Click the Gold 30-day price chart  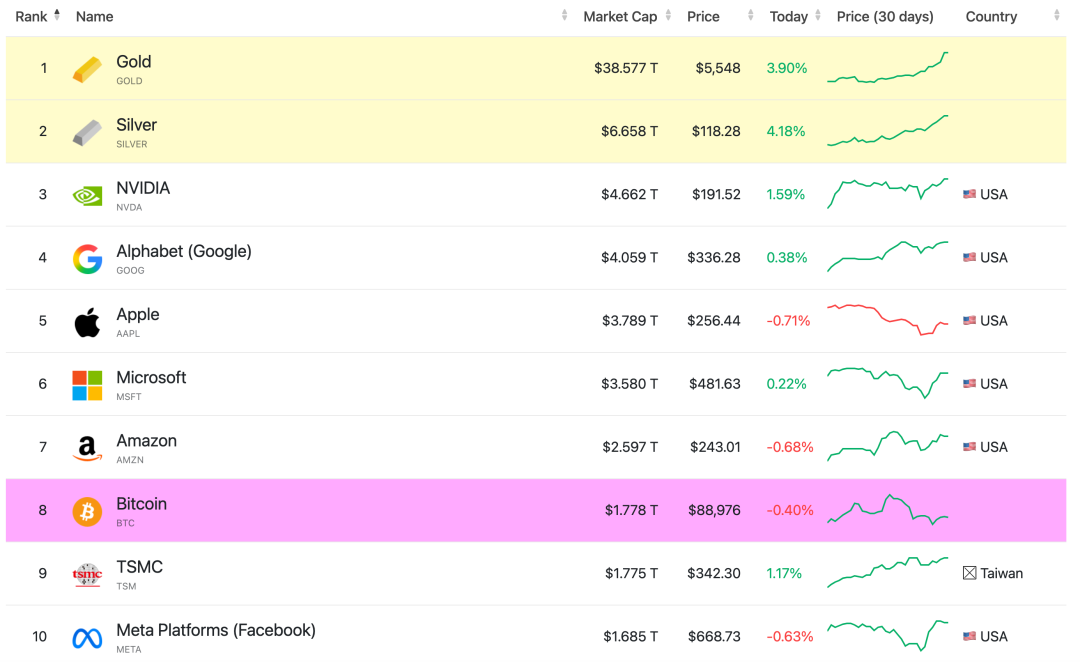(888, 68)
